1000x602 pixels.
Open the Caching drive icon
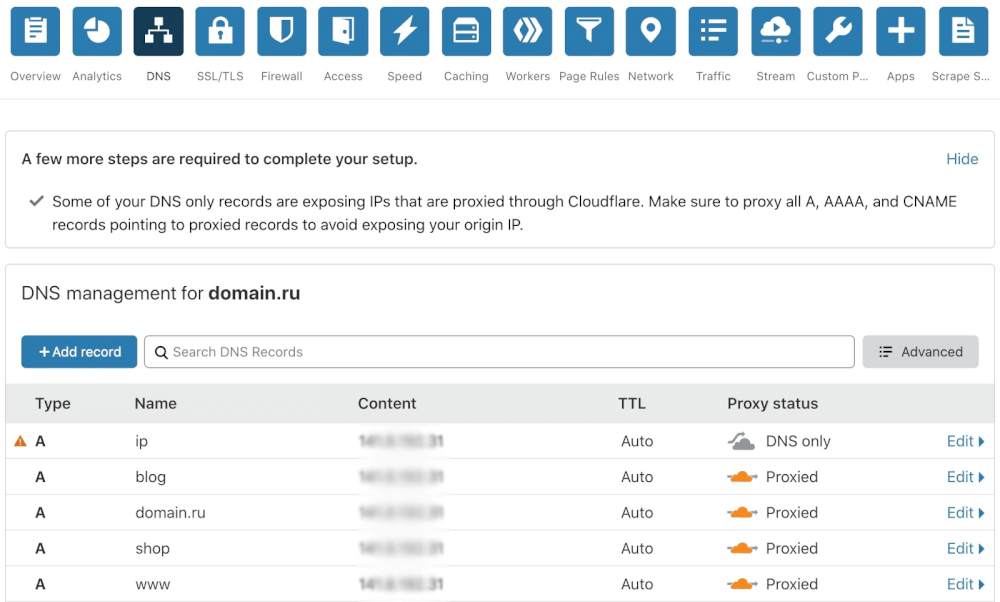[x=466, y=32]
